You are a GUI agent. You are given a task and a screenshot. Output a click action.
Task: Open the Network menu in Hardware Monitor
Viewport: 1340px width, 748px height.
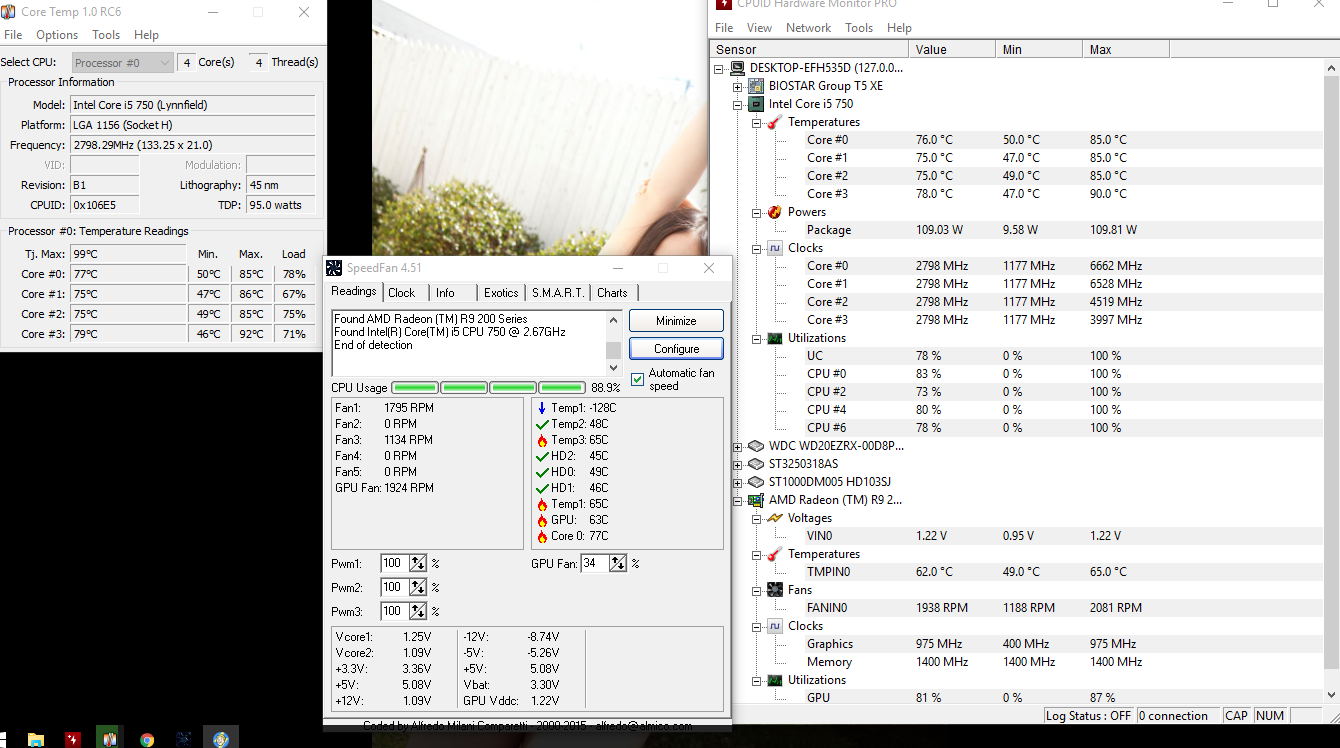(808, 28)
